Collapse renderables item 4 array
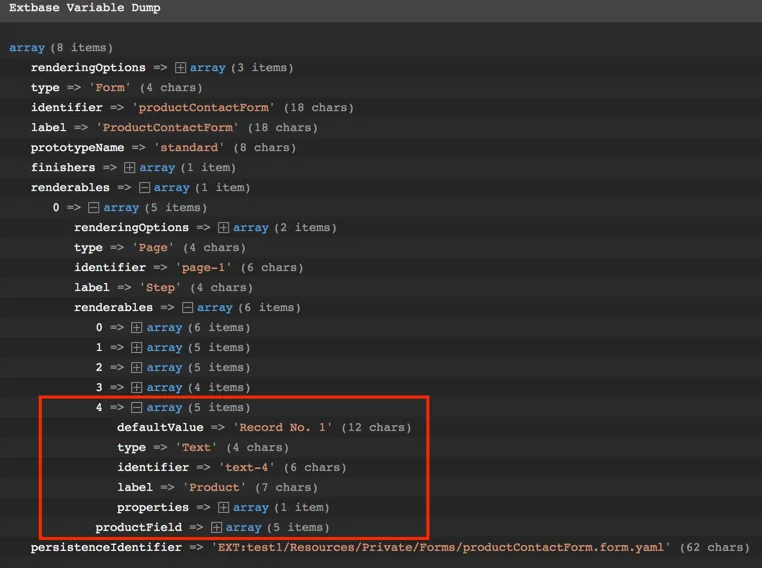The image size is (762, 568). point(137,407)
